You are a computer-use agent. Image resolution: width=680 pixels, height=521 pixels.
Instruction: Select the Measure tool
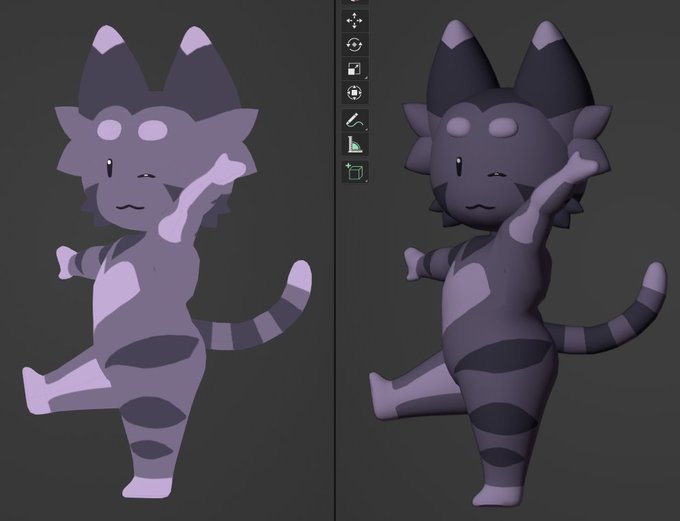[355, 144]
